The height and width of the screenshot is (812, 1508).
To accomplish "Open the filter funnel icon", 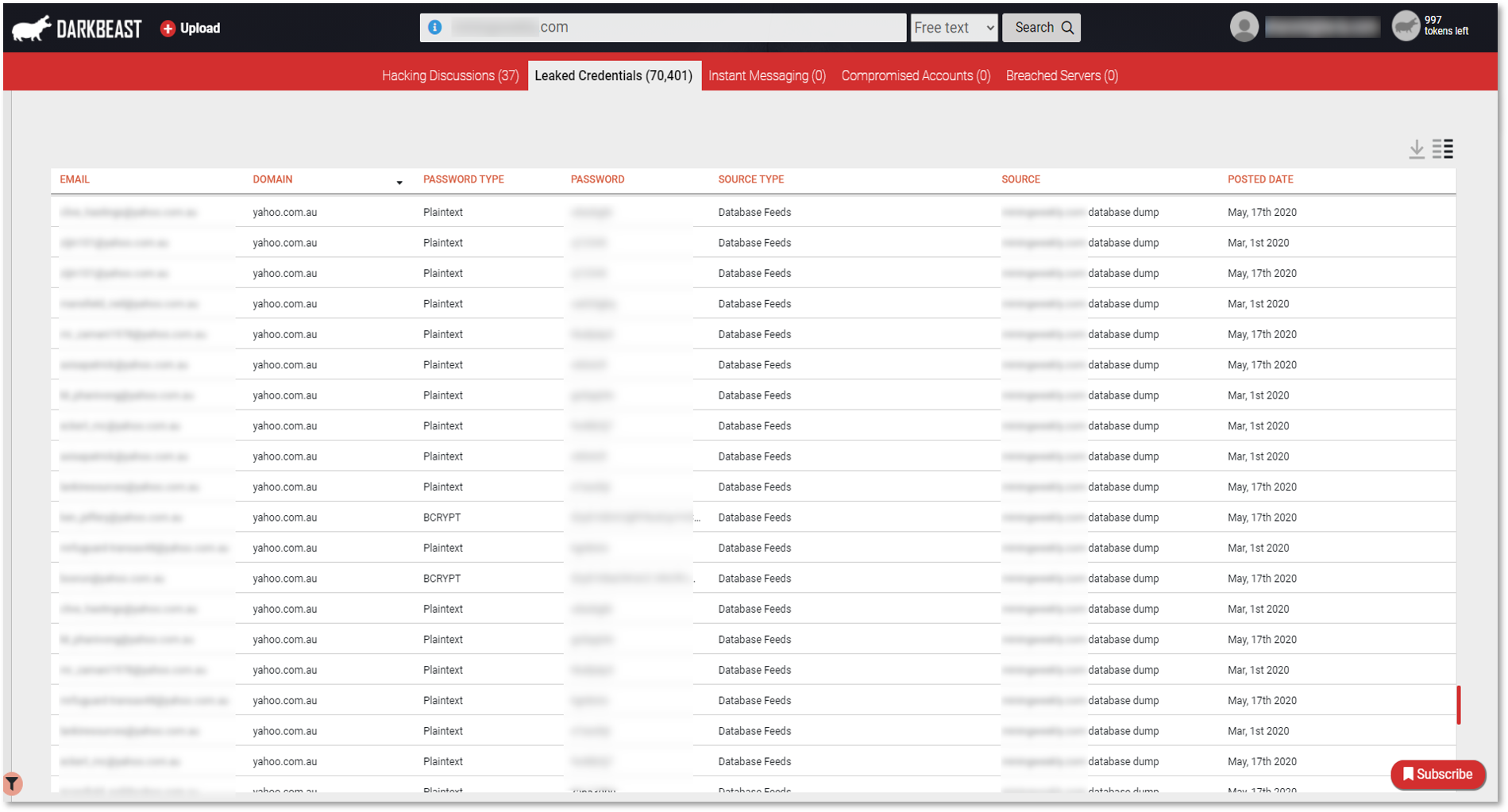I will [x=12, y=783].
